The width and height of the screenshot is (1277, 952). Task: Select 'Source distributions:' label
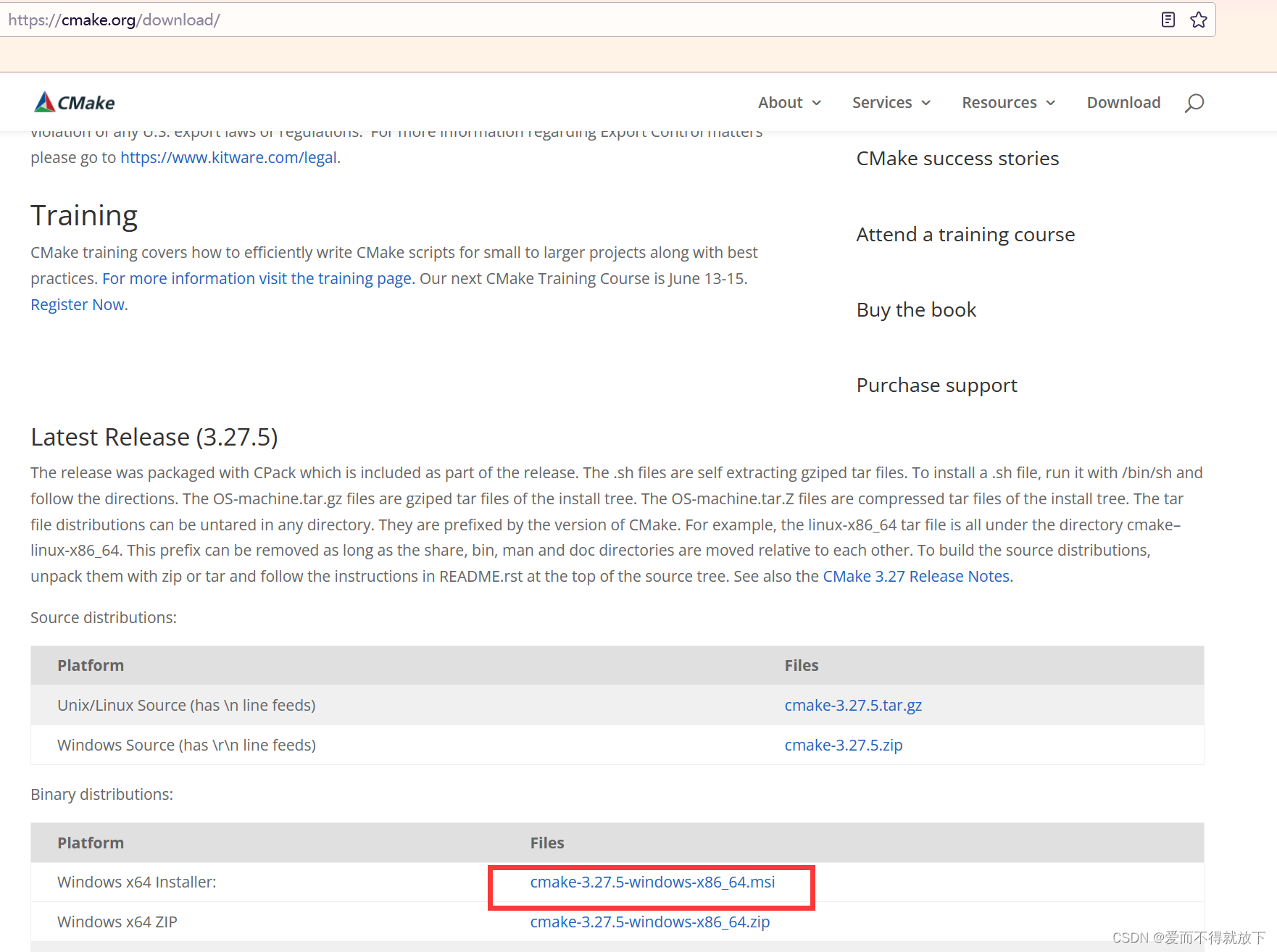coord(104,617)
